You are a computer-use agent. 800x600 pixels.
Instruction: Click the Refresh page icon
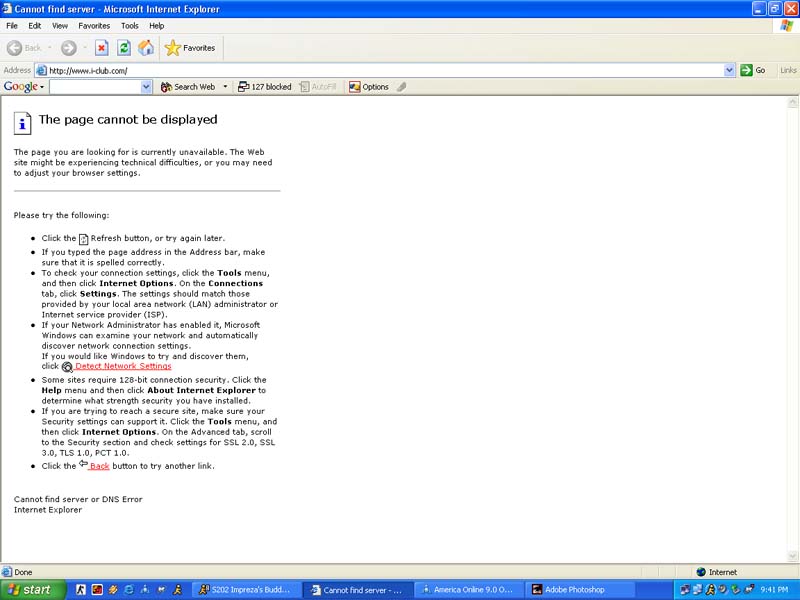(x=124, y=48)
